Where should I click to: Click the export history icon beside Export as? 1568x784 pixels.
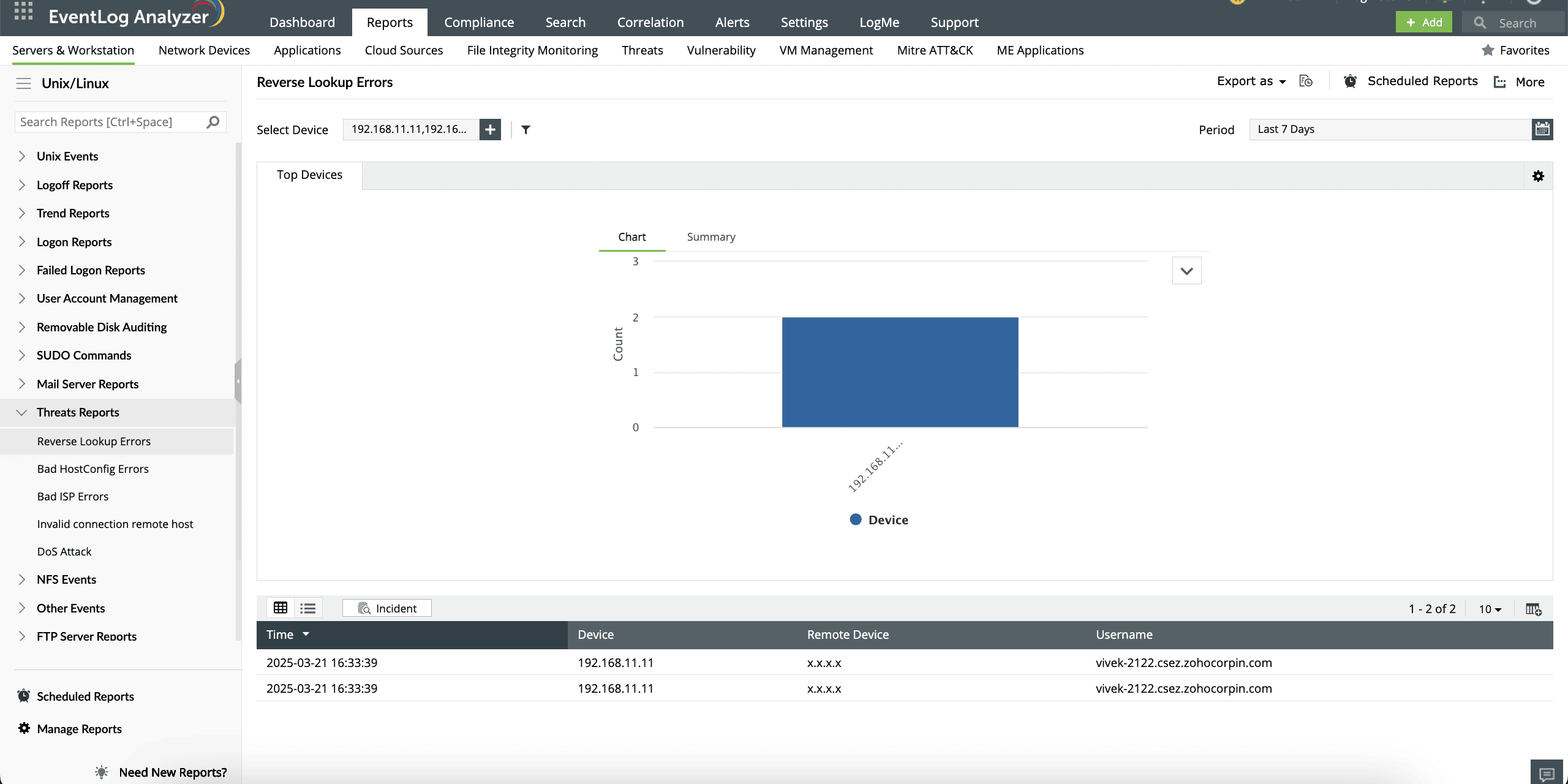pyautogui.click(x=1306, y=81)
